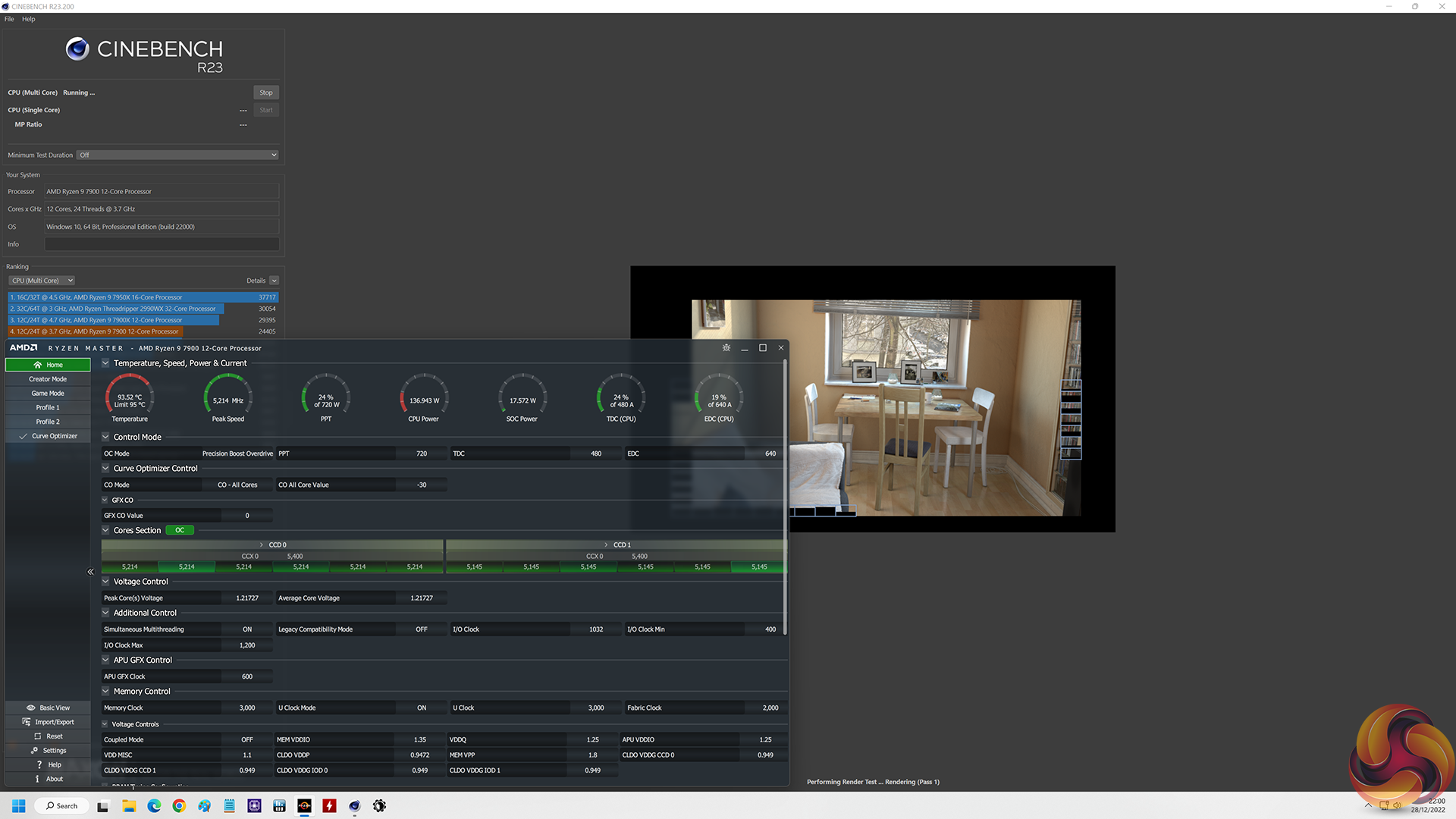This screenshot has height=819, width=1456.
Task: Toggle the Cores Section OC switch
Action: 180,530
